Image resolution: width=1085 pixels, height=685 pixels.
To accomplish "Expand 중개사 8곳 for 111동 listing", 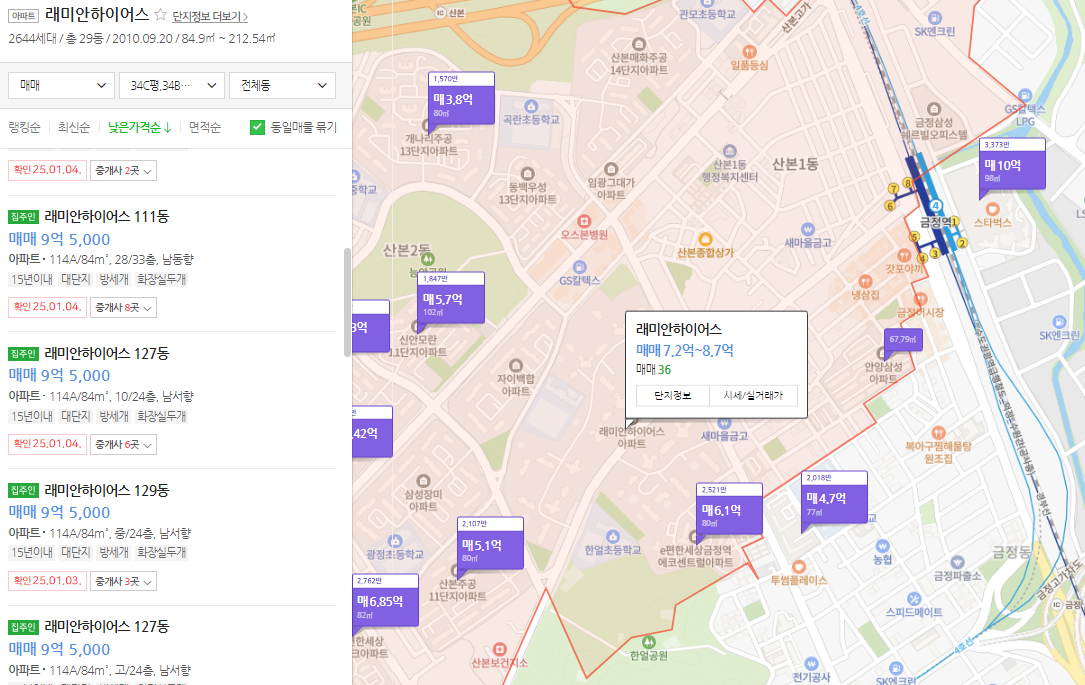I will pyautogui.click(x=123, y=307).
